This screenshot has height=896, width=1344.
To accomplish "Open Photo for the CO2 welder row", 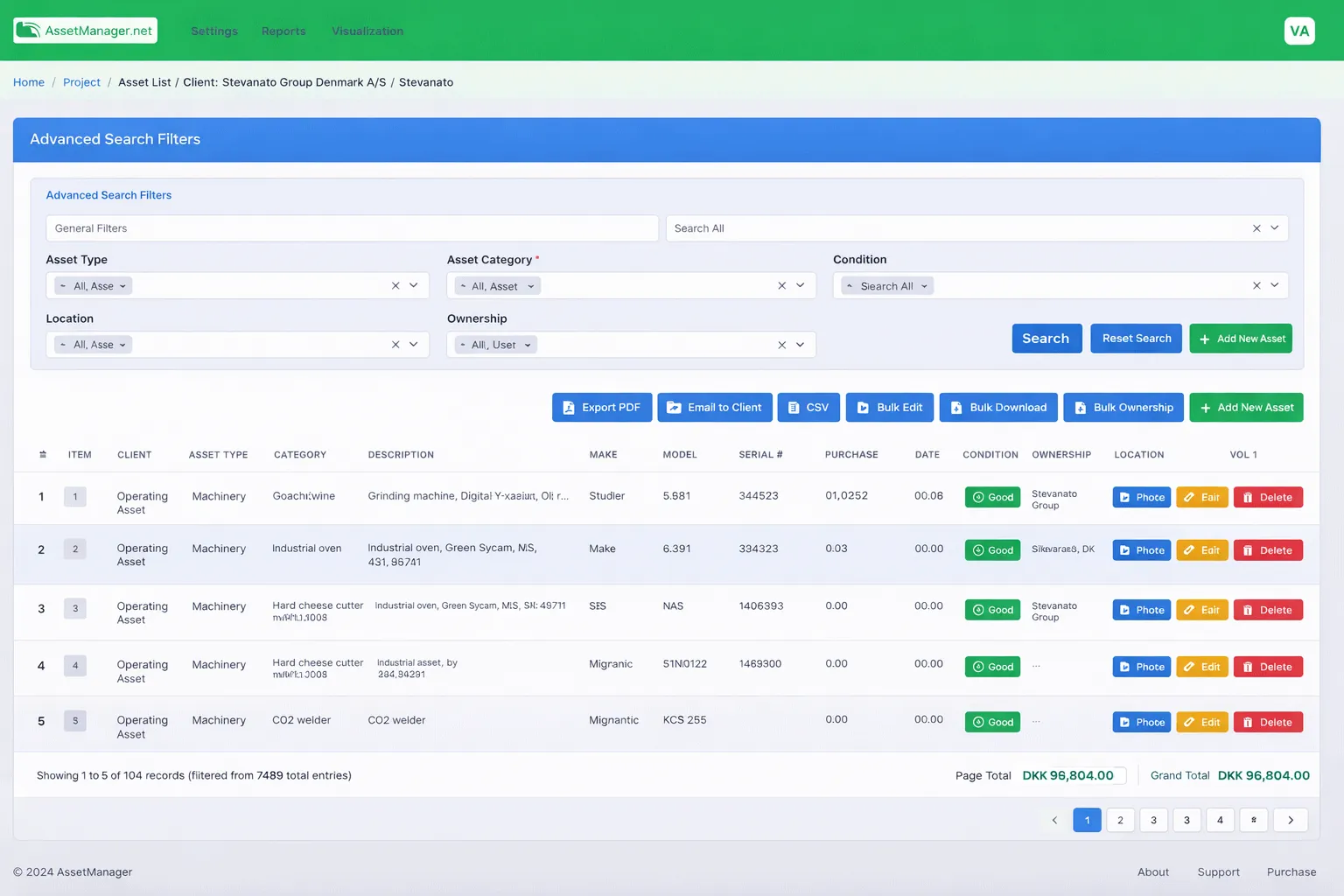I will coord(1142,722).
